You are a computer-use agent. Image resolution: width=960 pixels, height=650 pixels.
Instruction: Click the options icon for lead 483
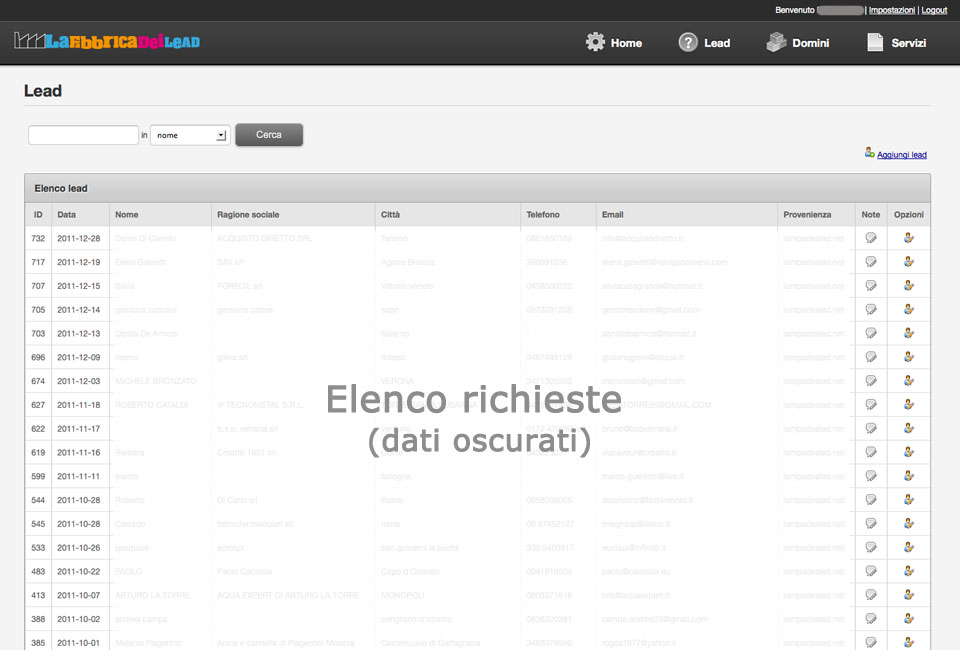(909, 571)
